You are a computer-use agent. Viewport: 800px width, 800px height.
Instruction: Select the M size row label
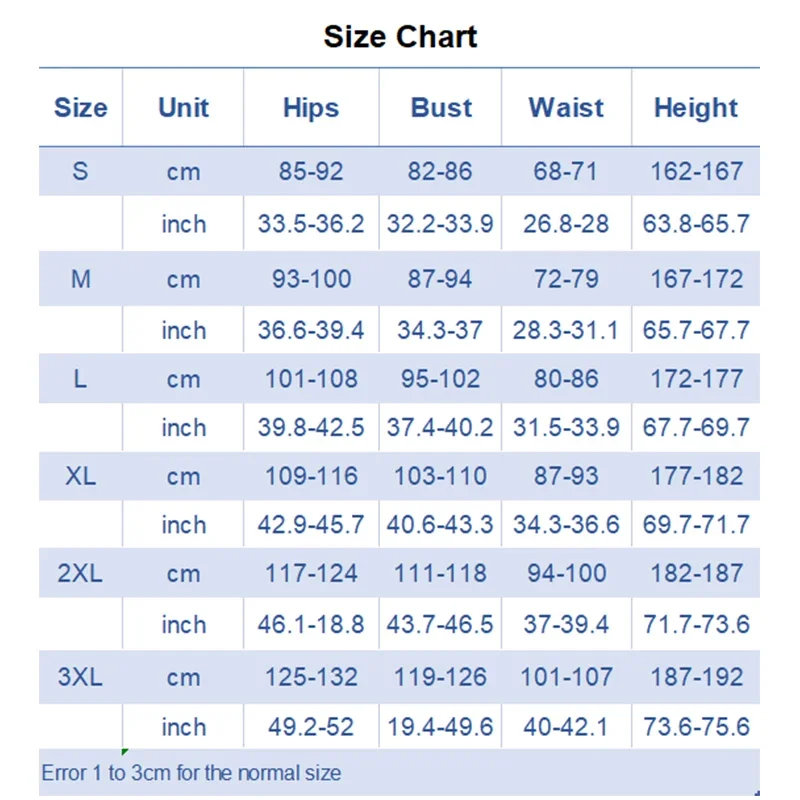tap(80, 279)
